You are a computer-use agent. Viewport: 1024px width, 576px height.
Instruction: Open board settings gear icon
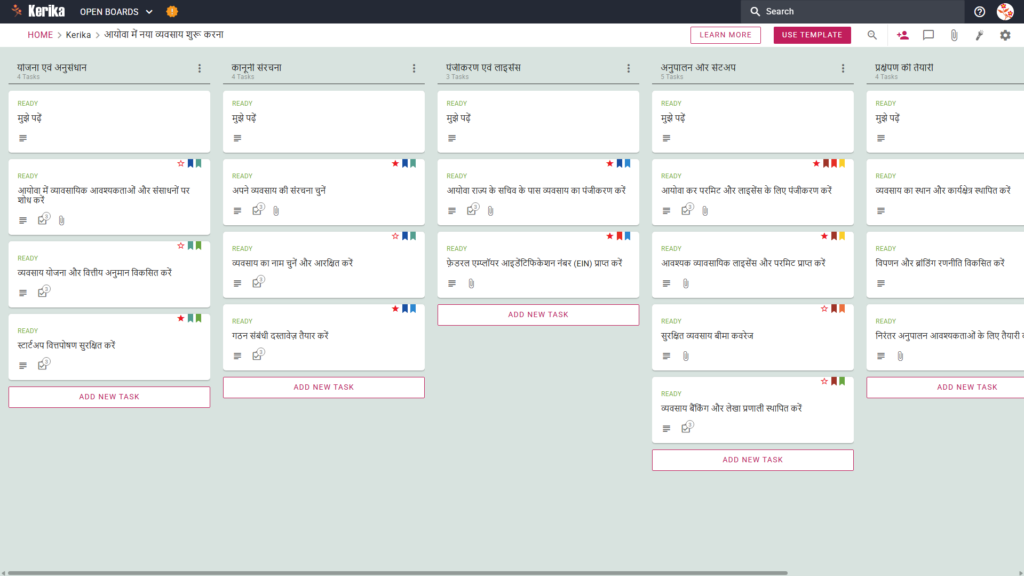pos(1005,35)
